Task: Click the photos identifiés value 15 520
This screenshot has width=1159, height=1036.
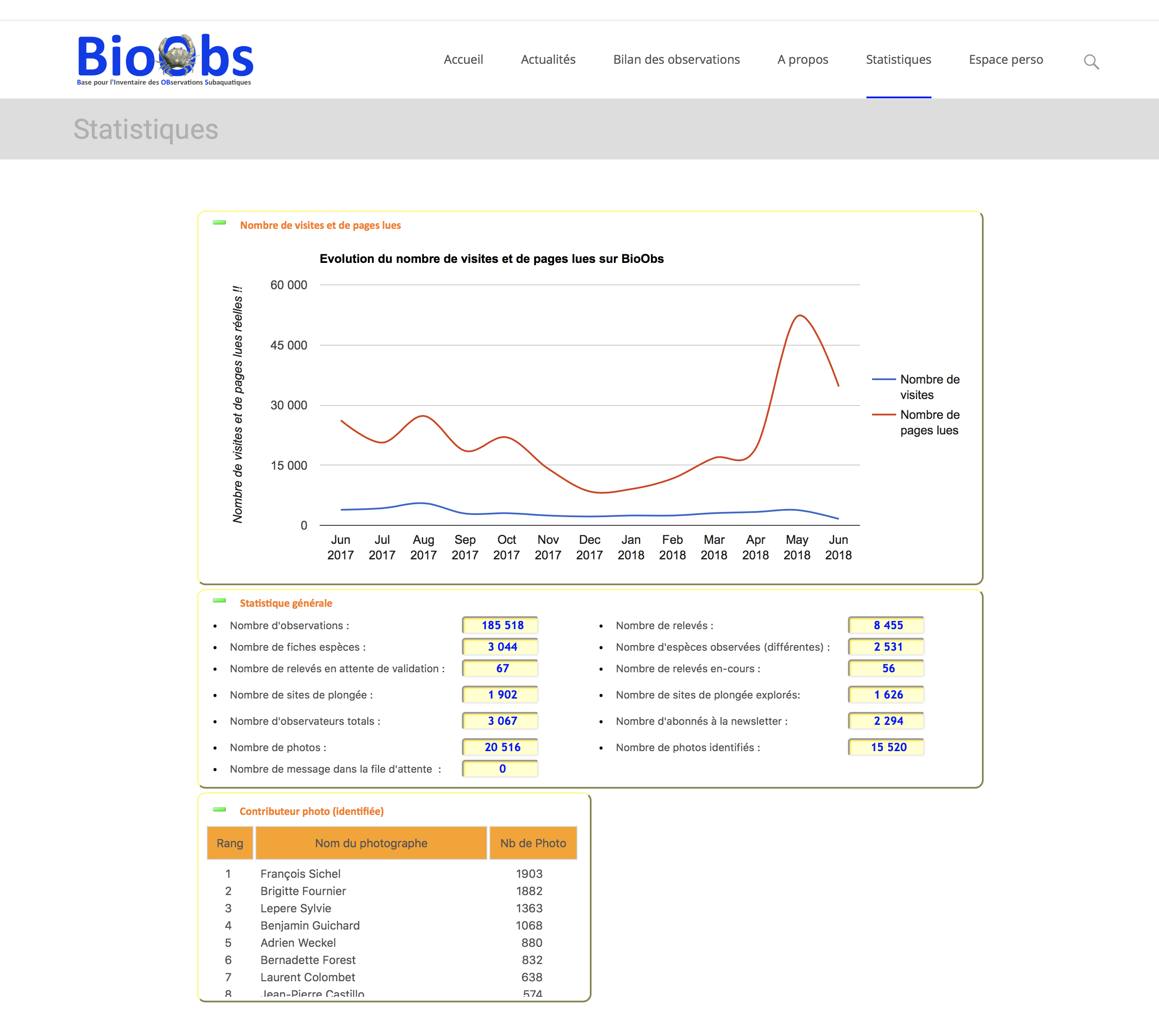Action: [886, 747]
